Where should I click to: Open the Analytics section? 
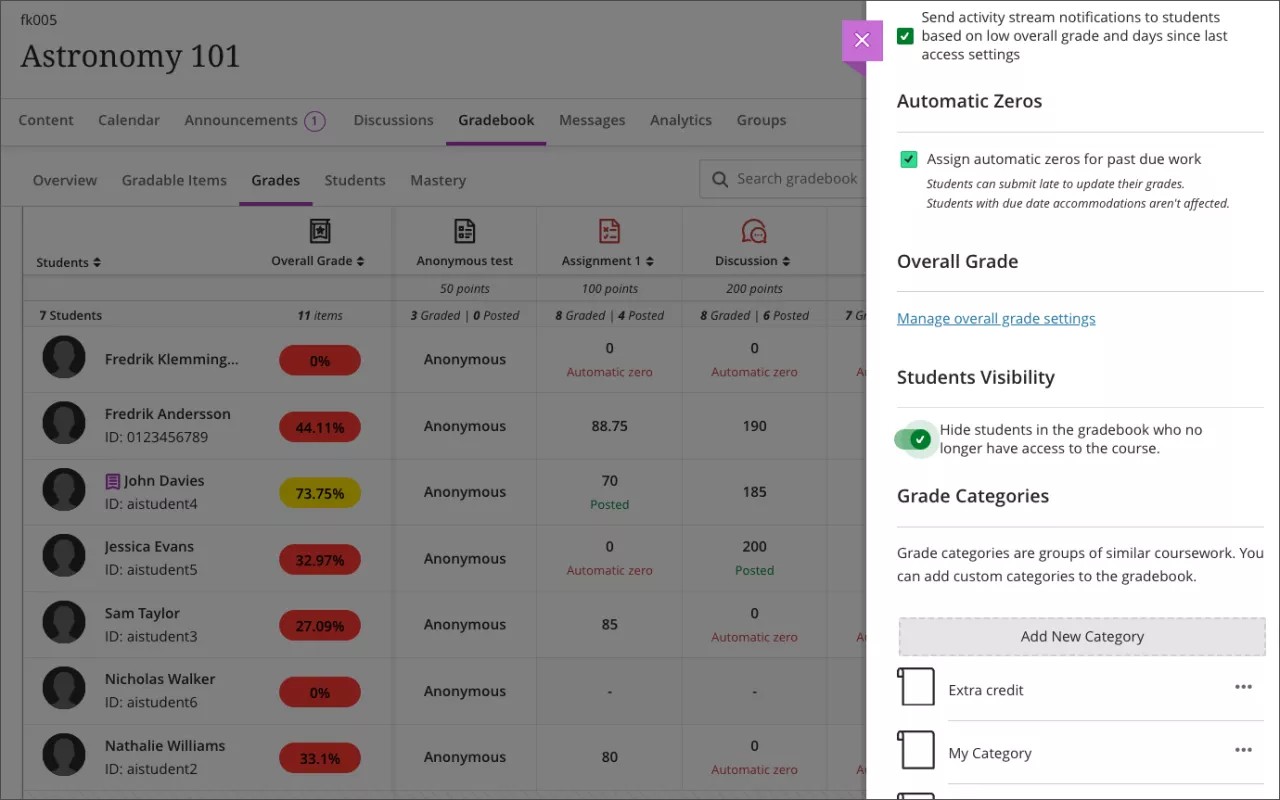pyautogui.click(x=681, y=120)
